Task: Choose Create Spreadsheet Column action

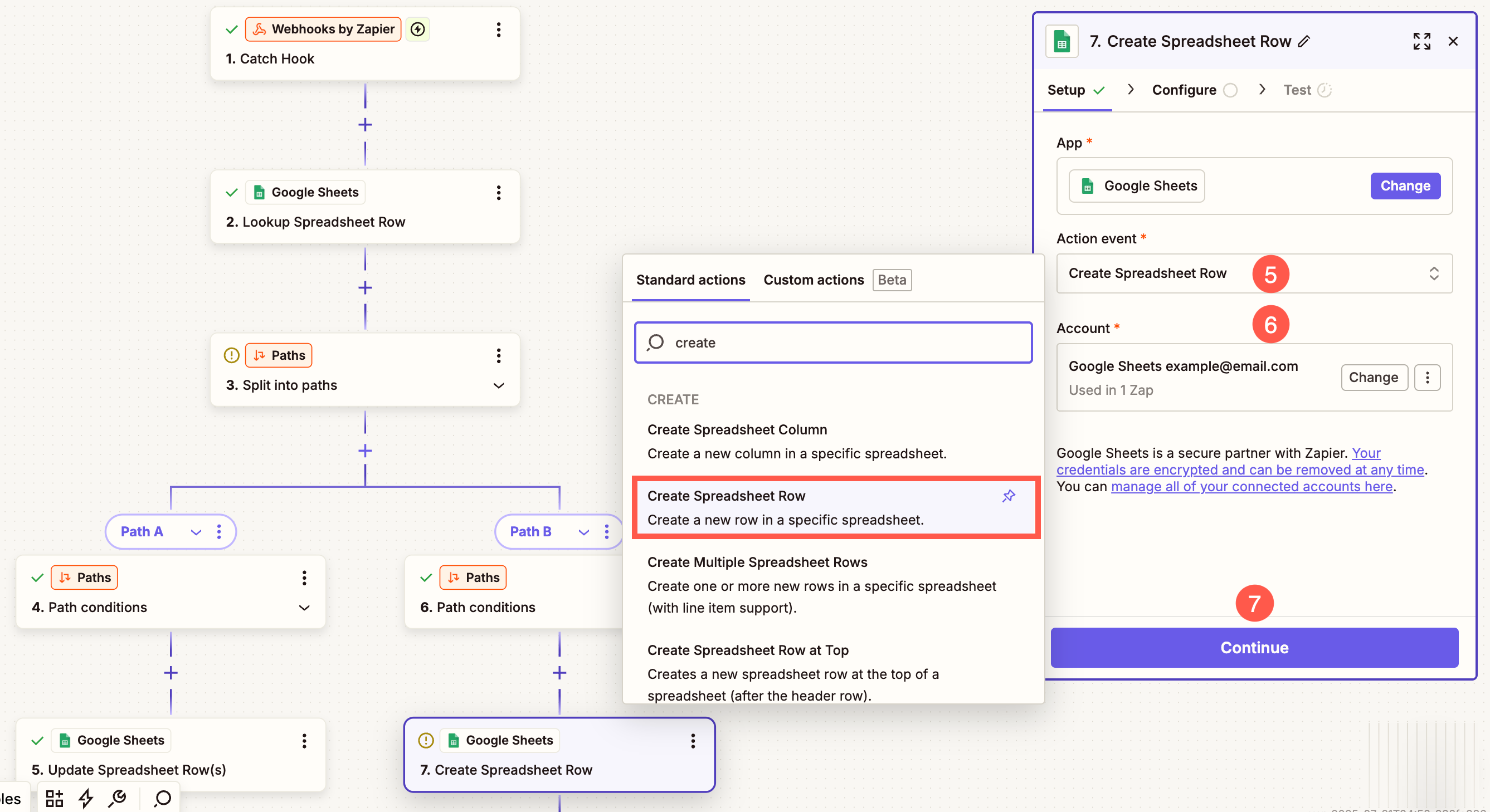Action: click(834, 442)
